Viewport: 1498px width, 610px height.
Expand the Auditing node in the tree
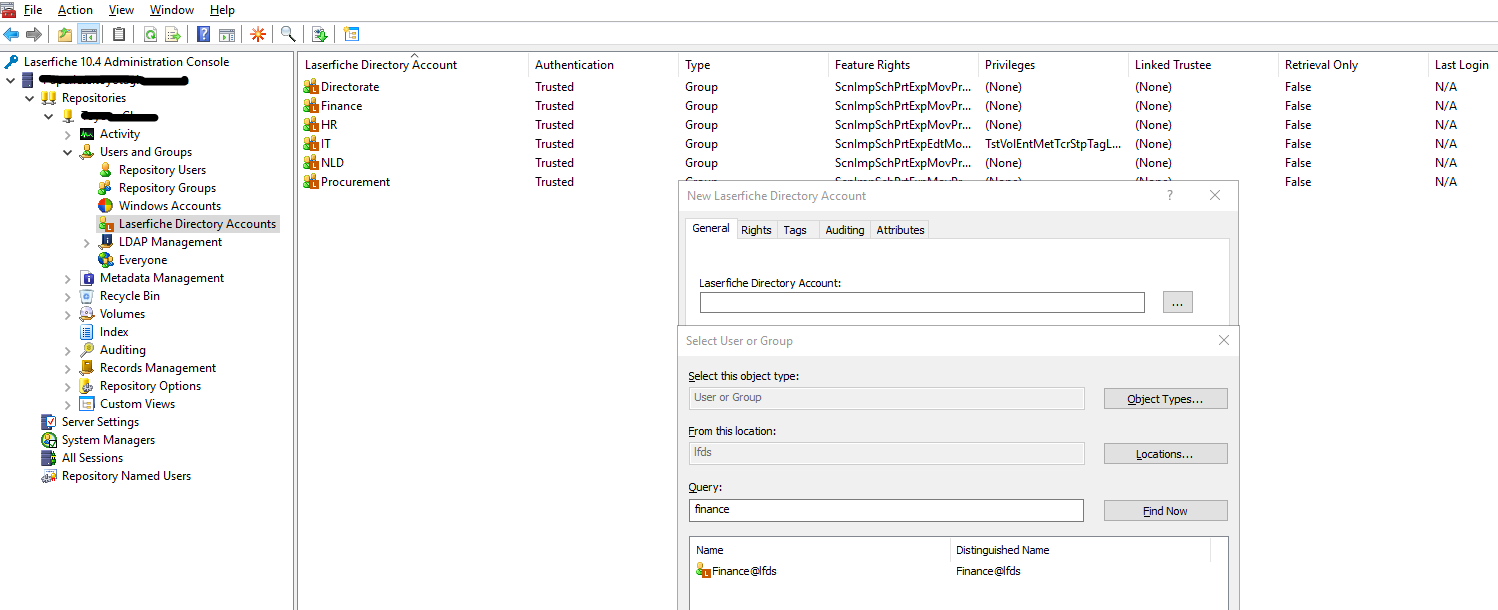click(68, 350)
